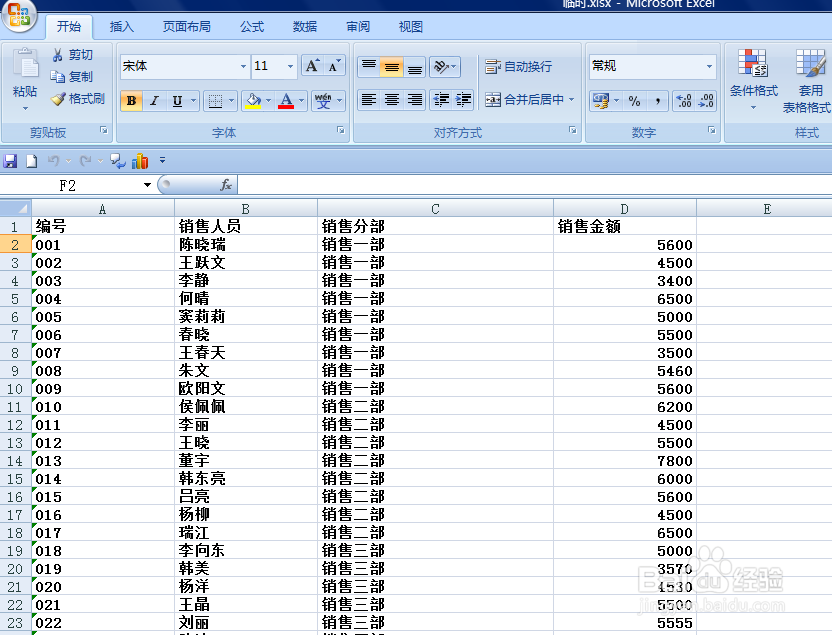Toggle center horizontal alignment
The width and height of the screenshot is (832, 635).
click(x=392, y=99)
